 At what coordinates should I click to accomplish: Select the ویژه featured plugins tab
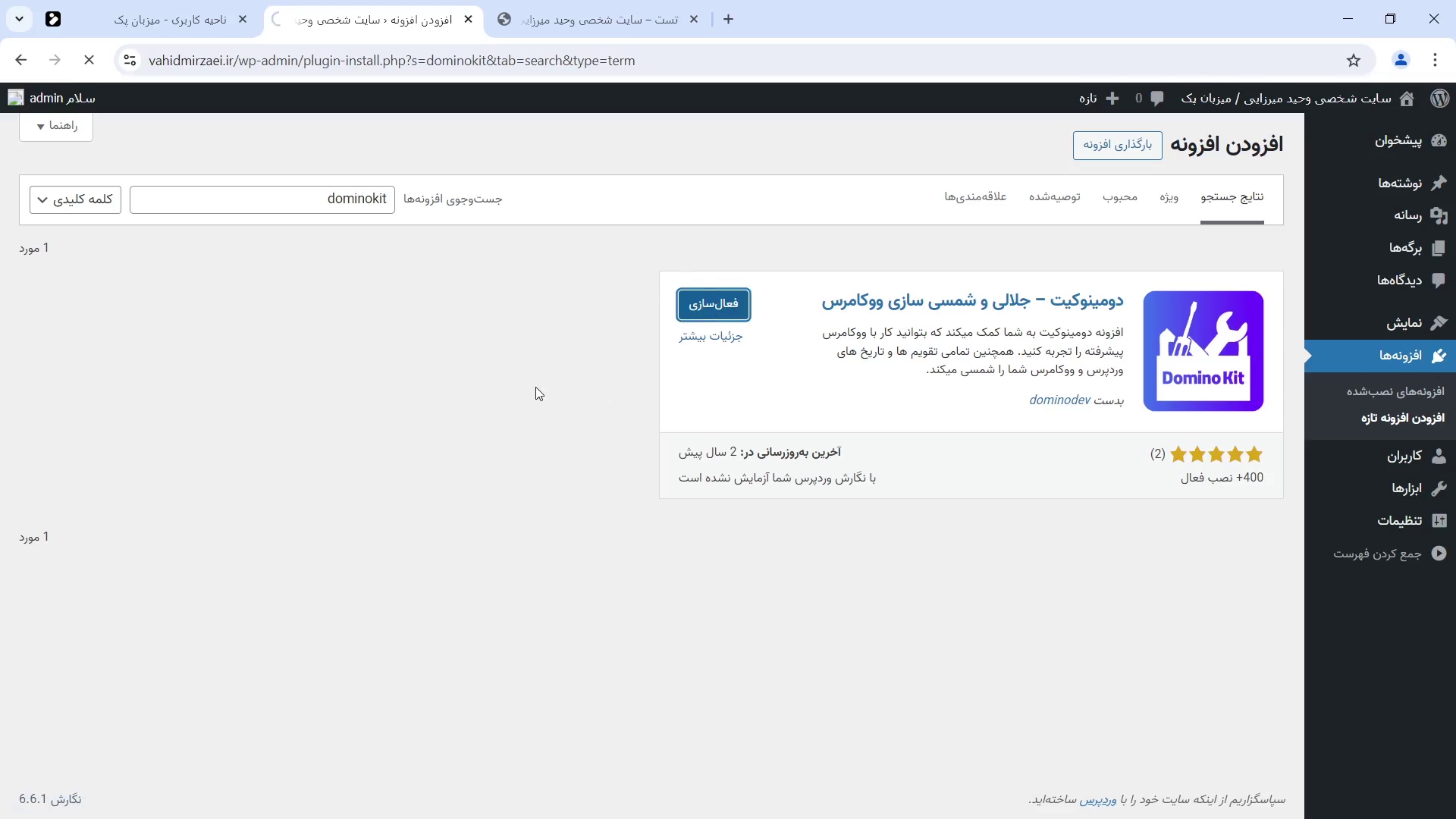(1171, 197)
